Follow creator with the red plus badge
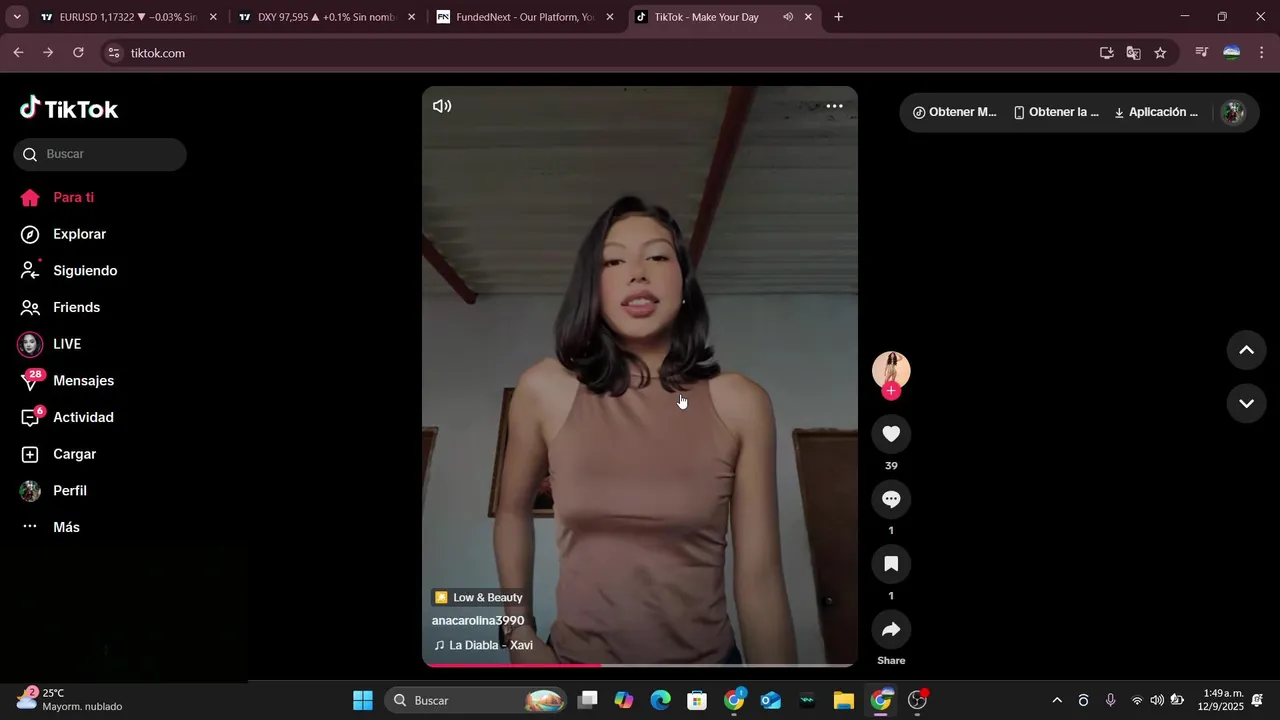1280x720 pixels. 891,391
